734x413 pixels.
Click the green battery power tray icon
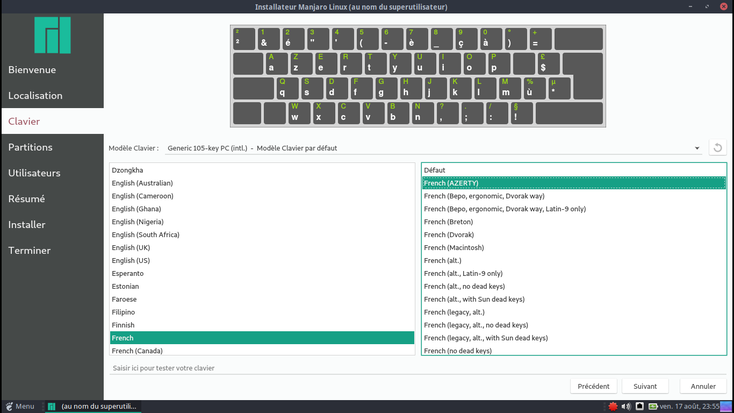click(653, 406)
